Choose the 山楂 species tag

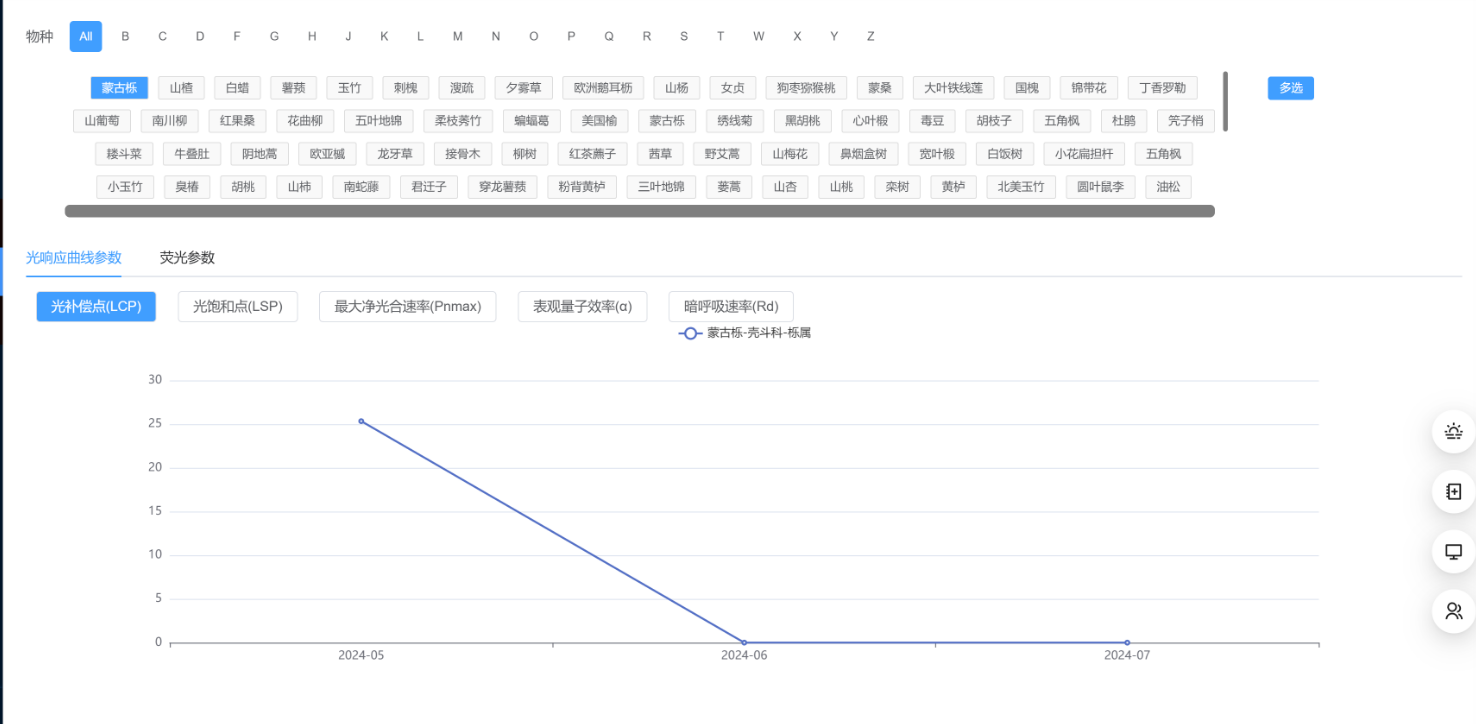coord(181,88)
